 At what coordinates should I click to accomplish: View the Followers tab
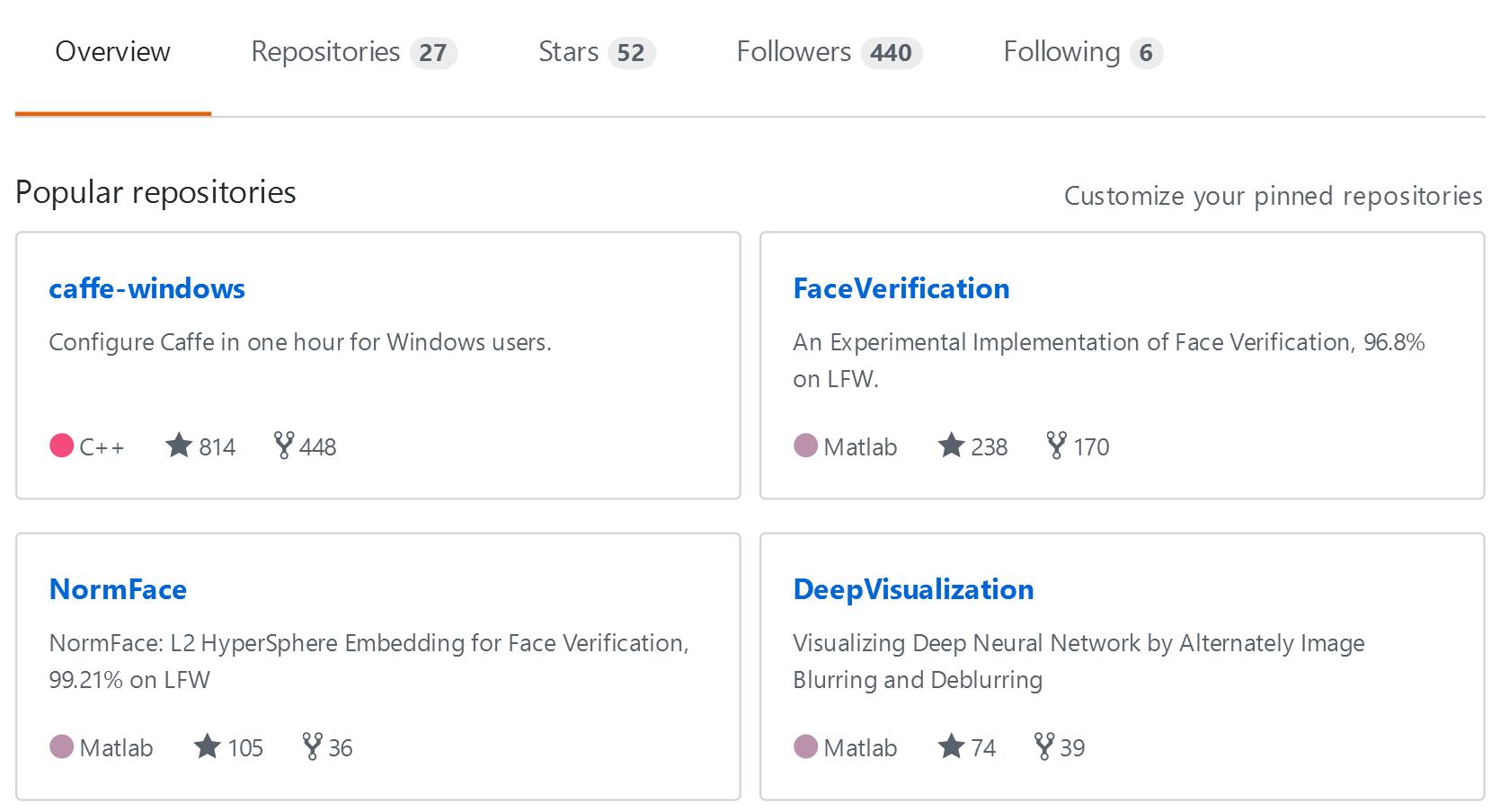tap(829, 52)
